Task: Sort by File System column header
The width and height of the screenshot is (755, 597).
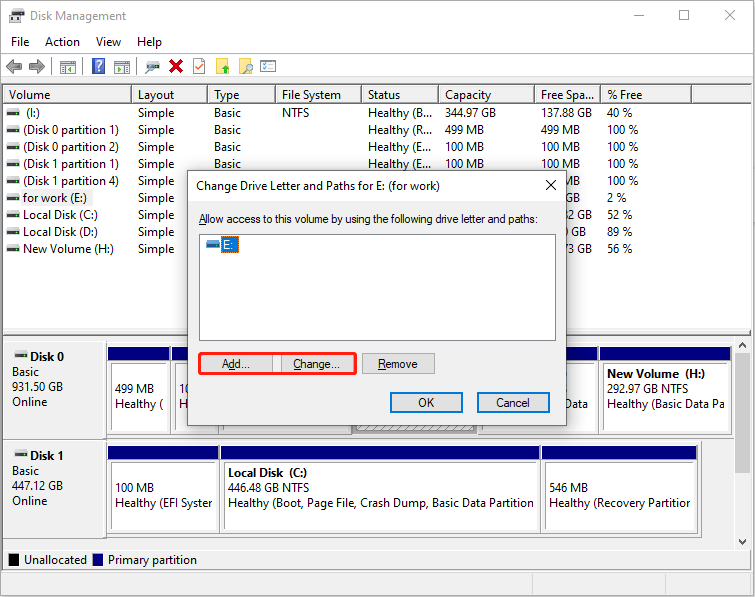Action: point(319,95)
